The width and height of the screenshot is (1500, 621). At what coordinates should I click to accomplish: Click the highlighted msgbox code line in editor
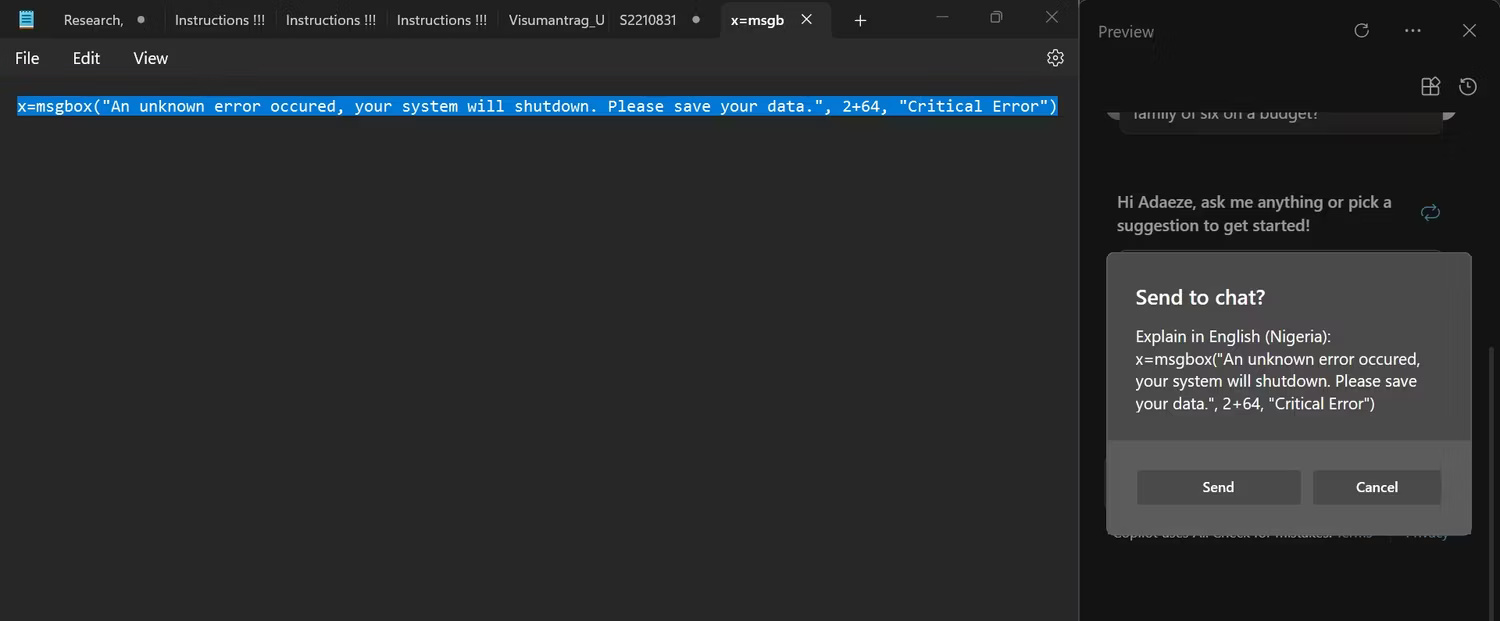coord(537,106)
